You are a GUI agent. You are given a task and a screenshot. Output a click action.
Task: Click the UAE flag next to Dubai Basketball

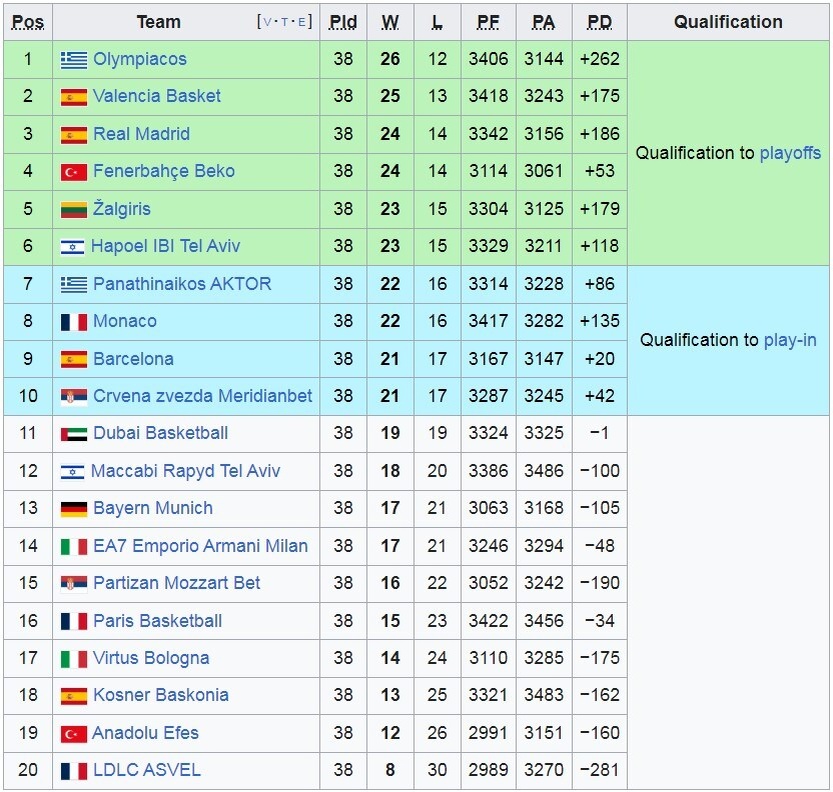click(x=74, y=434)
